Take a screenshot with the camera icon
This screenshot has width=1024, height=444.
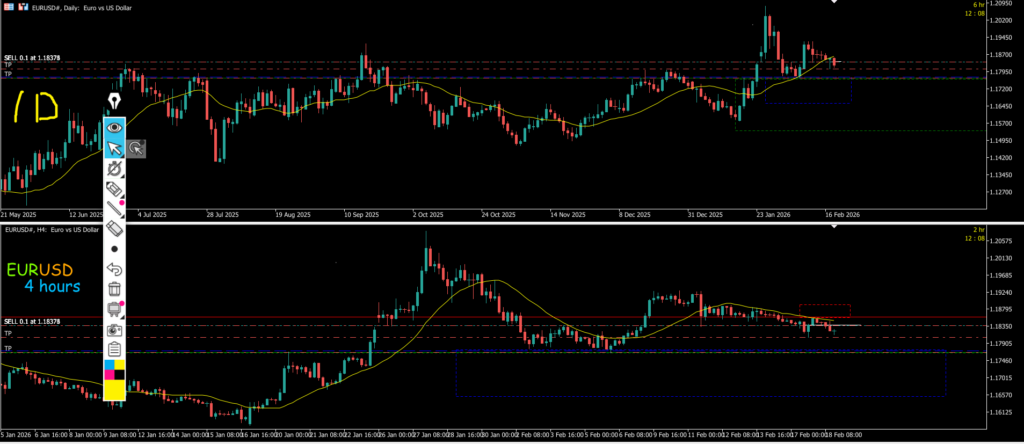[116, 329]
